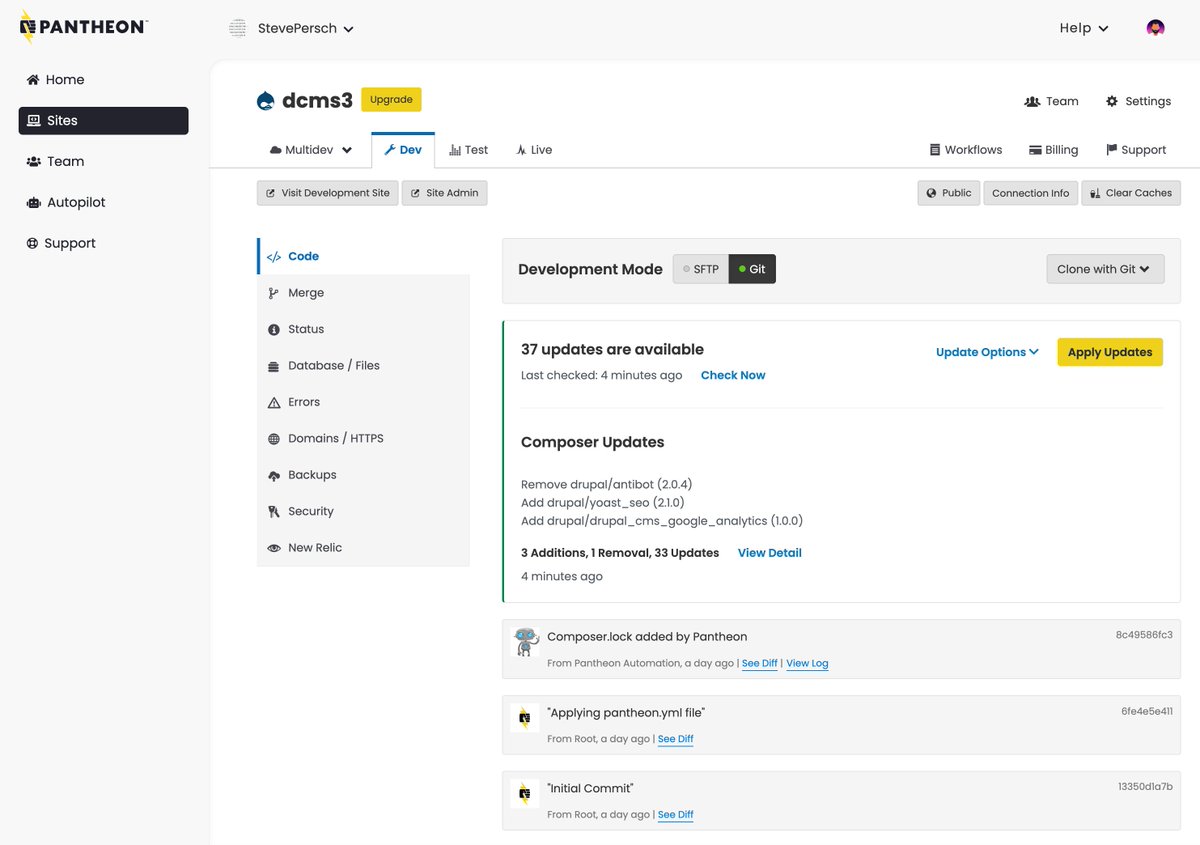The image size is (1200, 845).
Task: Click the Apply Updates button
Action: [x=1110, y=352]
